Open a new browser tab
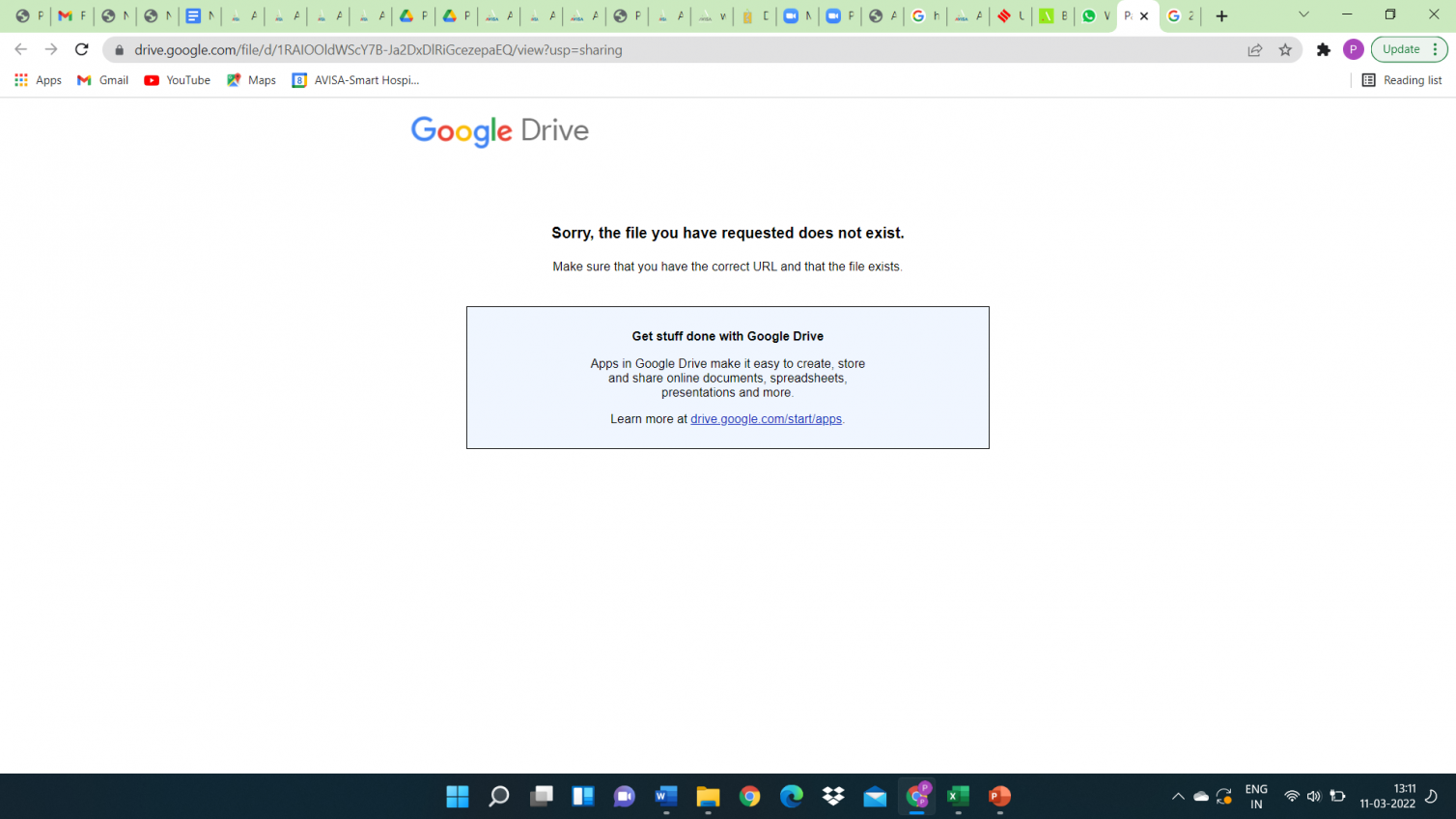The image size is (1456, 819). pos(1221,16)
